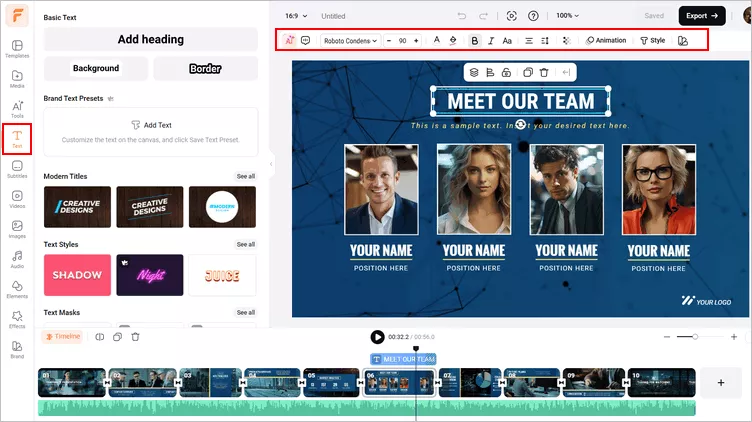The image size is (752, 422).
Task: Click the screen record icon
Action: pyautogui.click(x=511, y=16)
